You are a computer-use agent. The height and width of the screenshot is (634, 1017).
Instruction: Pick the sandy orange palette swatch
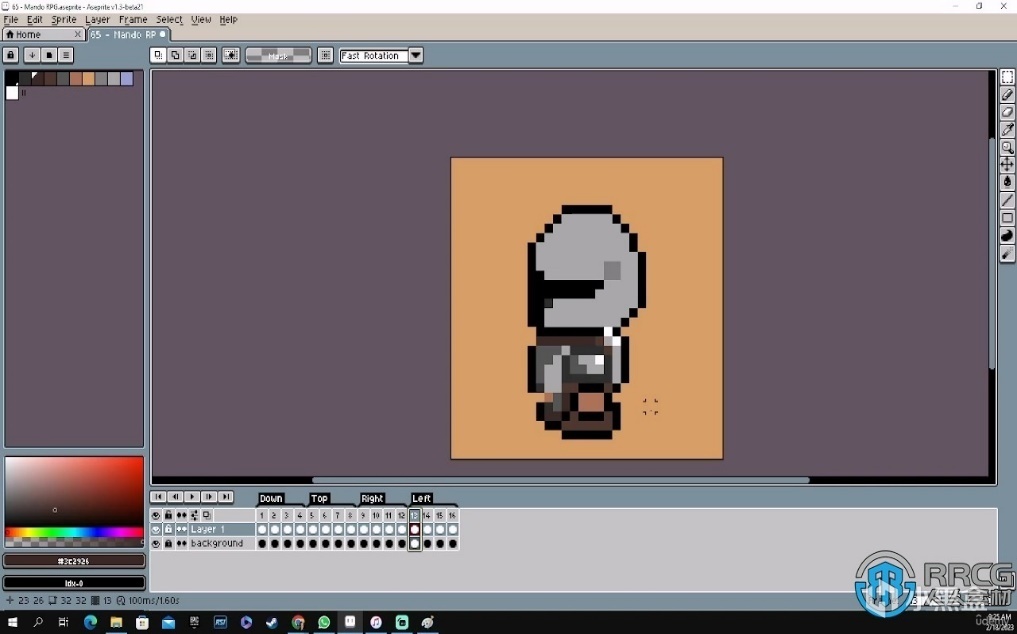pyautogui.click(x=89, y=79)
